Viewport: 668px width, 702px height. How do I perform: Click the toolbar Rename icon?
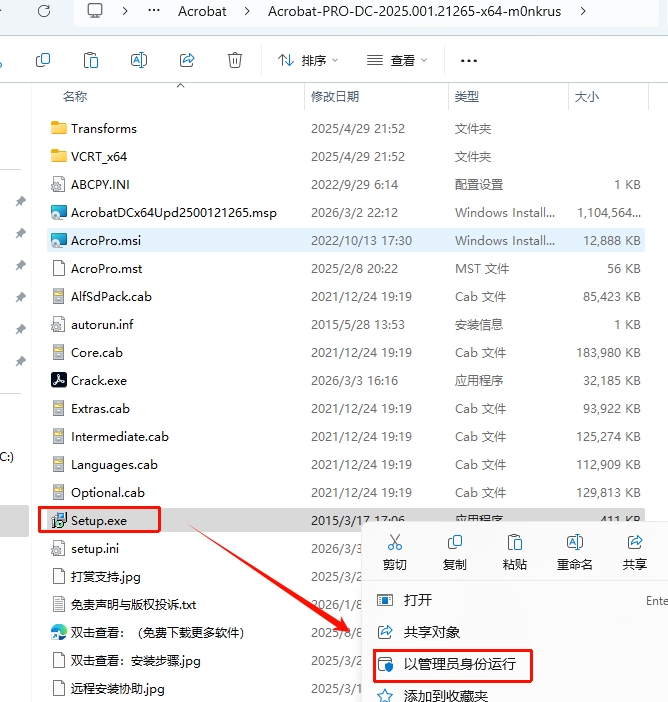(139, 60)
